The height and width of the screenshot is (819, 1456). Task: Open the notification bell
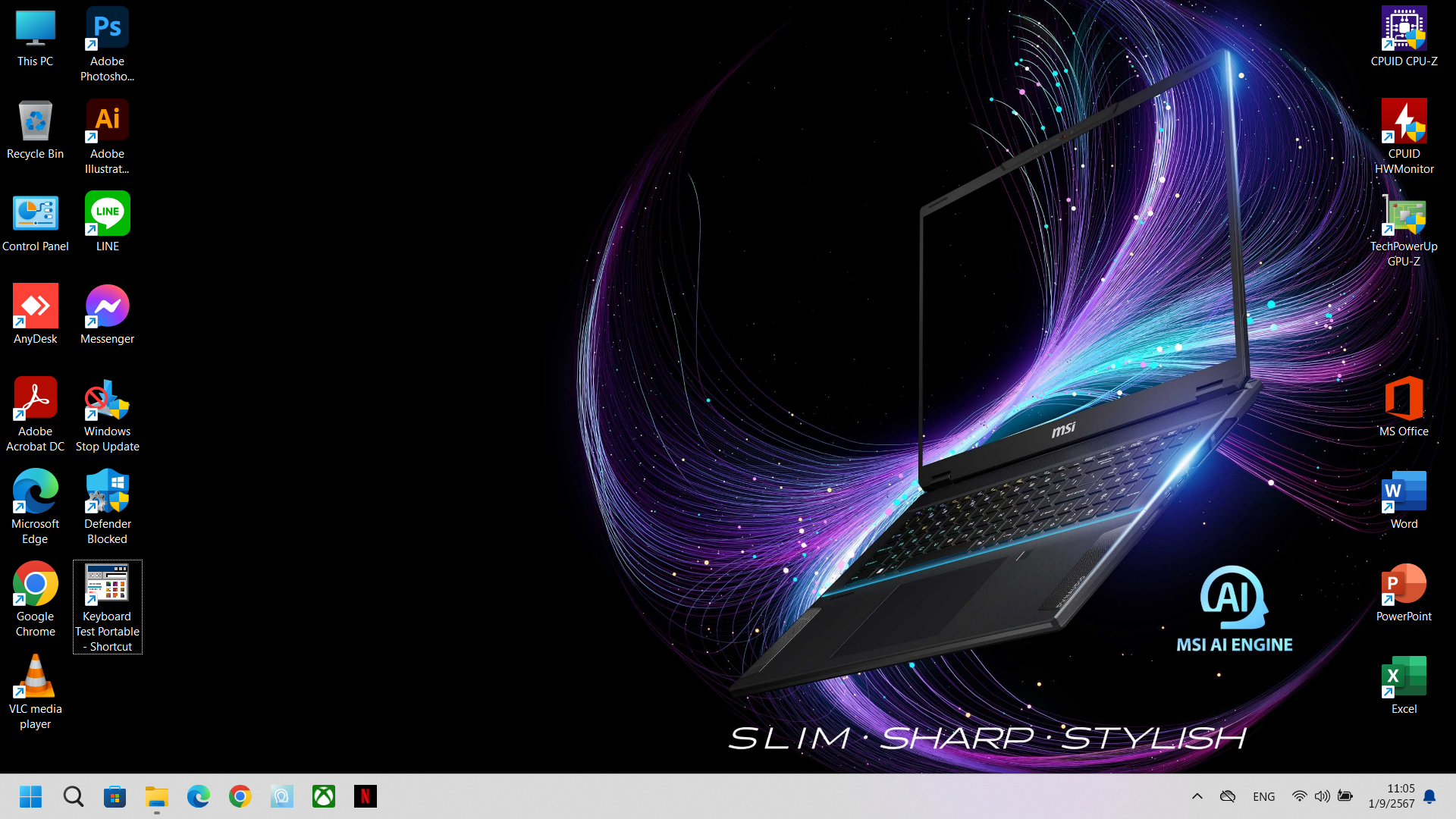click(1429, 796)
